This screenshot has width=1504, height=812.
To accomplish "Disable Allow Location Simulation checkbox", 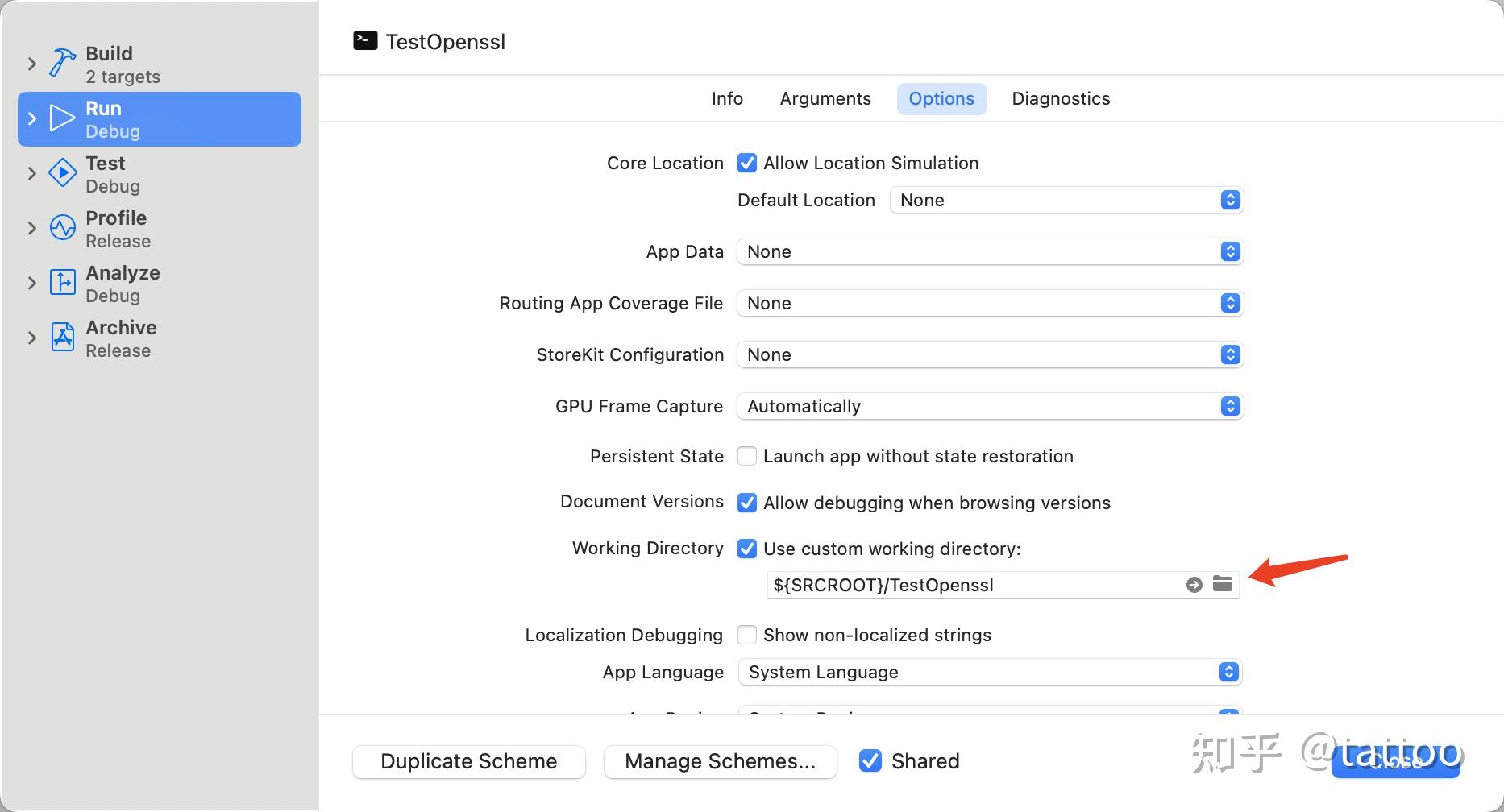I will pos(747,163).
